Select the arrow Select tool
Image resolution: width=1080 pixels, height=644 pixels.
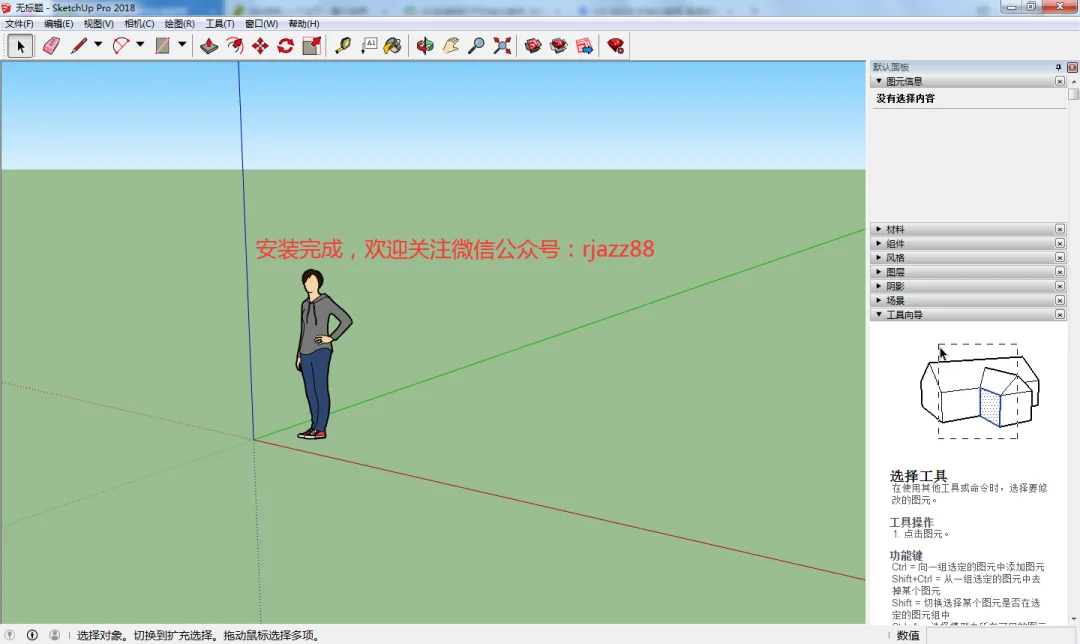click(21, 46)
